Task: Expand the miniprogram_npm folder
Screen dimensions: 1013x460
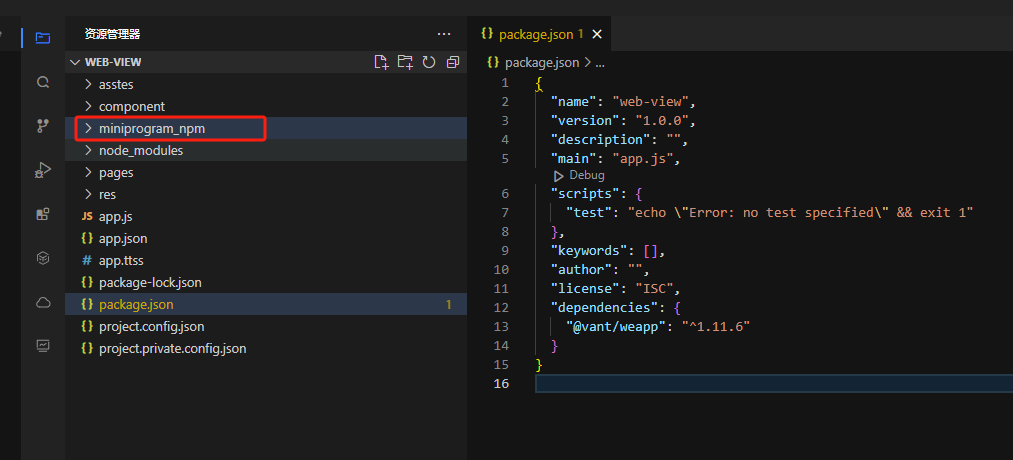Action: coord(151,129)
